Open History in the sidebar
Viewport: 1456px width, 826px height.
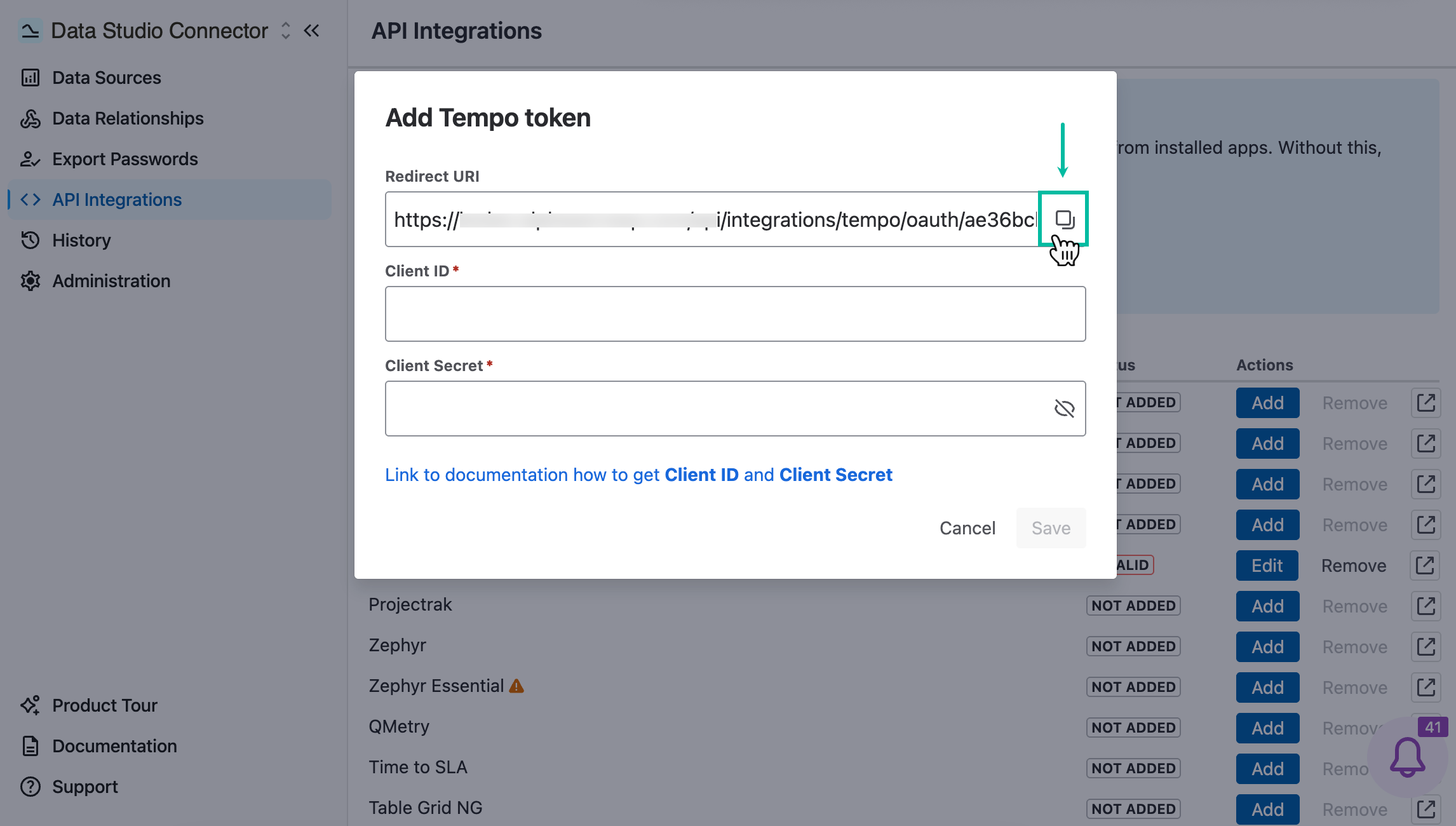[x=170, y=240]
